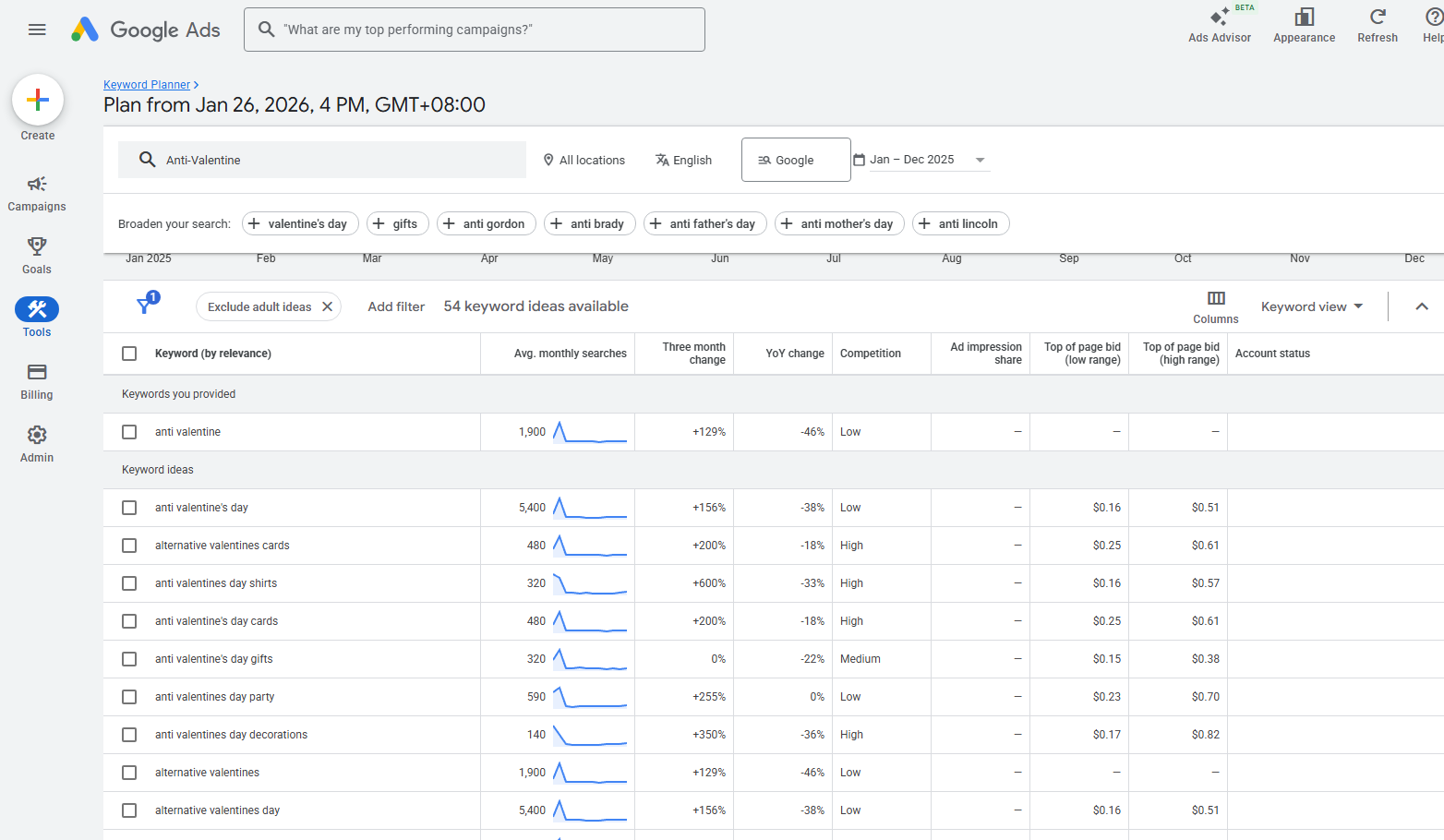Click the filter funnel icon

pos(145,306)
